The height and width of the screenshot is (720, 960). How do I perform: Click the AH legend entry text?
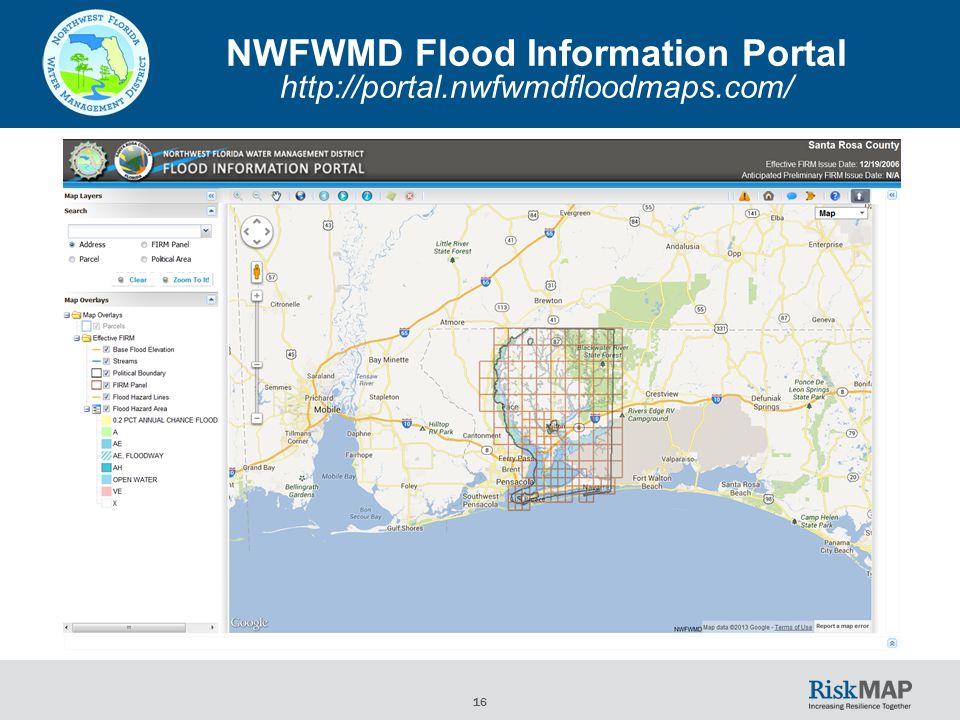pos(117,468)
